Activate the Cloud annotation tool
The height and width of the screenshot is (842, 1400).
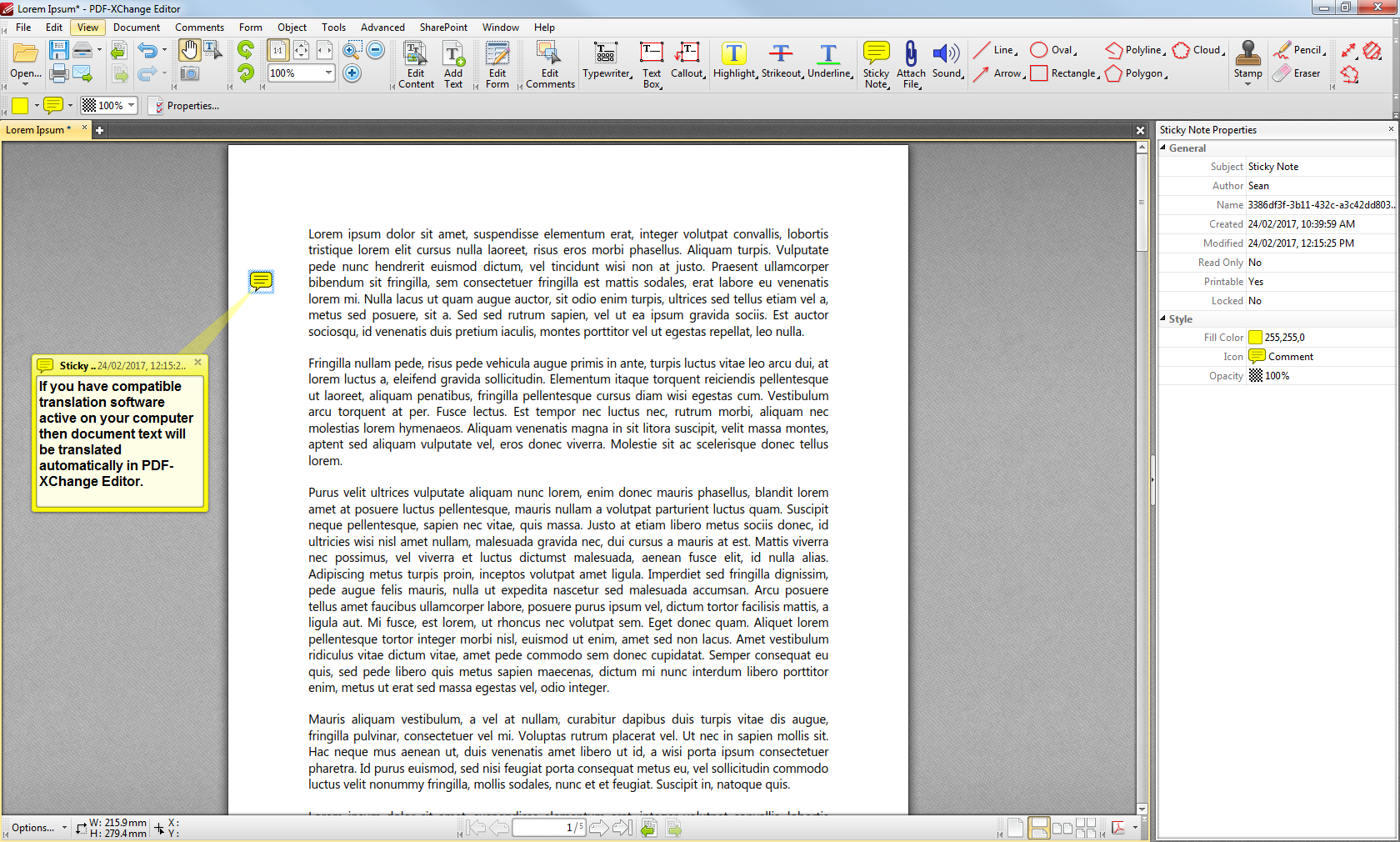(1197, 50)
